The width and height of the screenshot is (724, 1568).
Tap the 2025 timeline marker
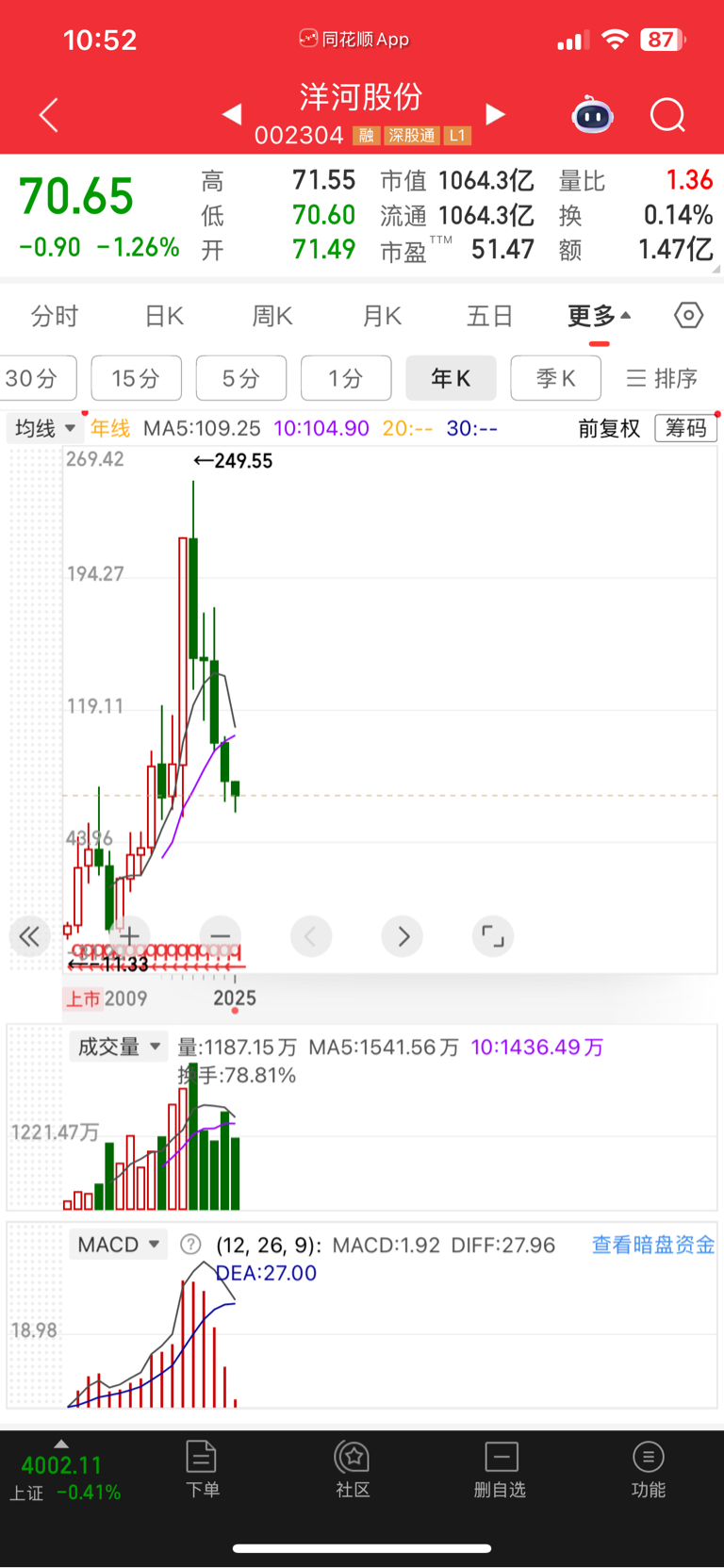click(235, 998)
